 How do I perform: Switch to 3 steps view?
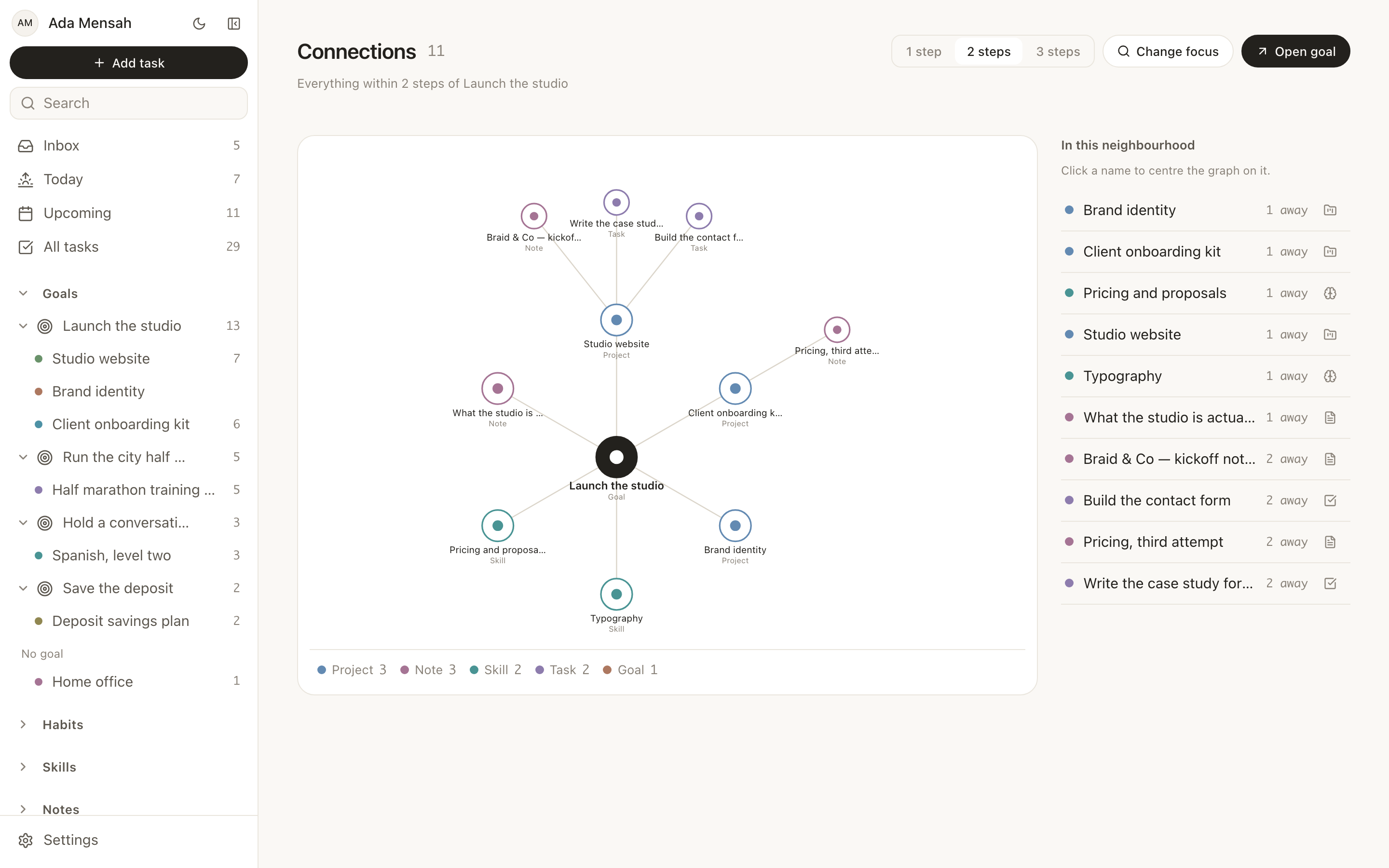pos(1058,52)
